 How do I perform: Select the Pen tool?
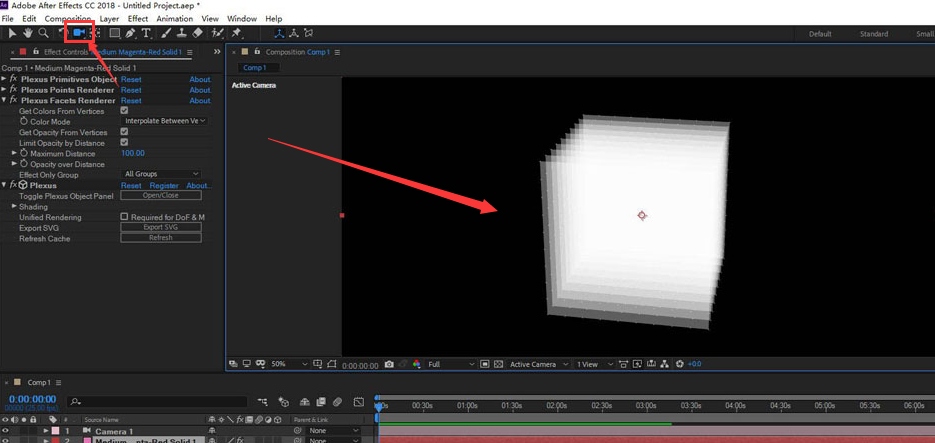130,33
